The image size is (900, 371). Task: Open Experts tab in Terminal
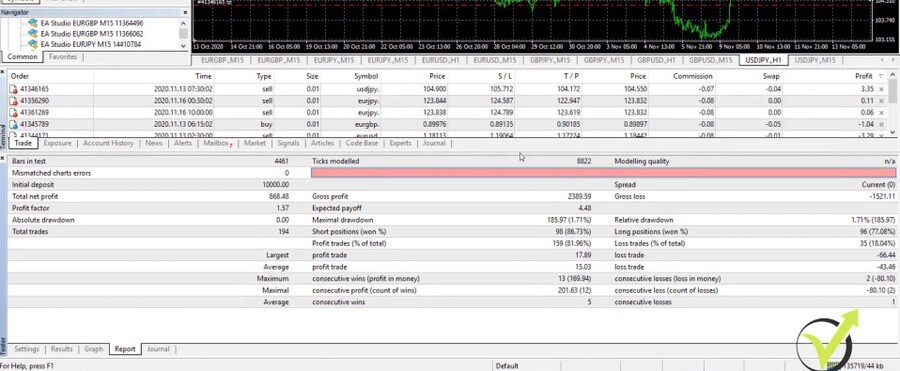point(401,144)
